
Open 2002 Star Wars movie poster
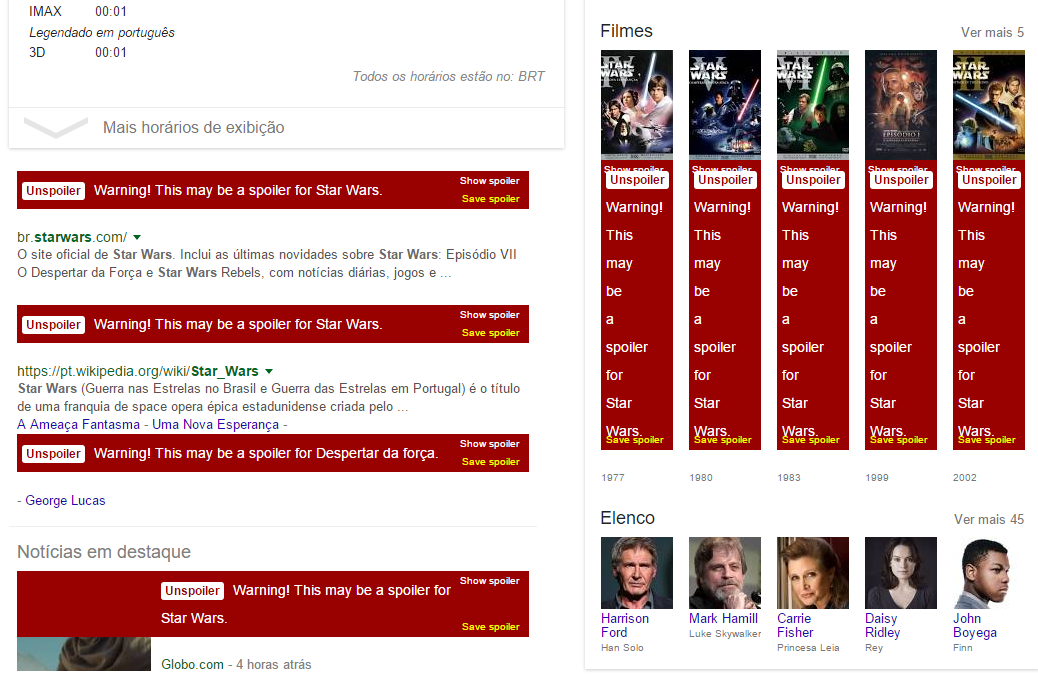(989, 105)
